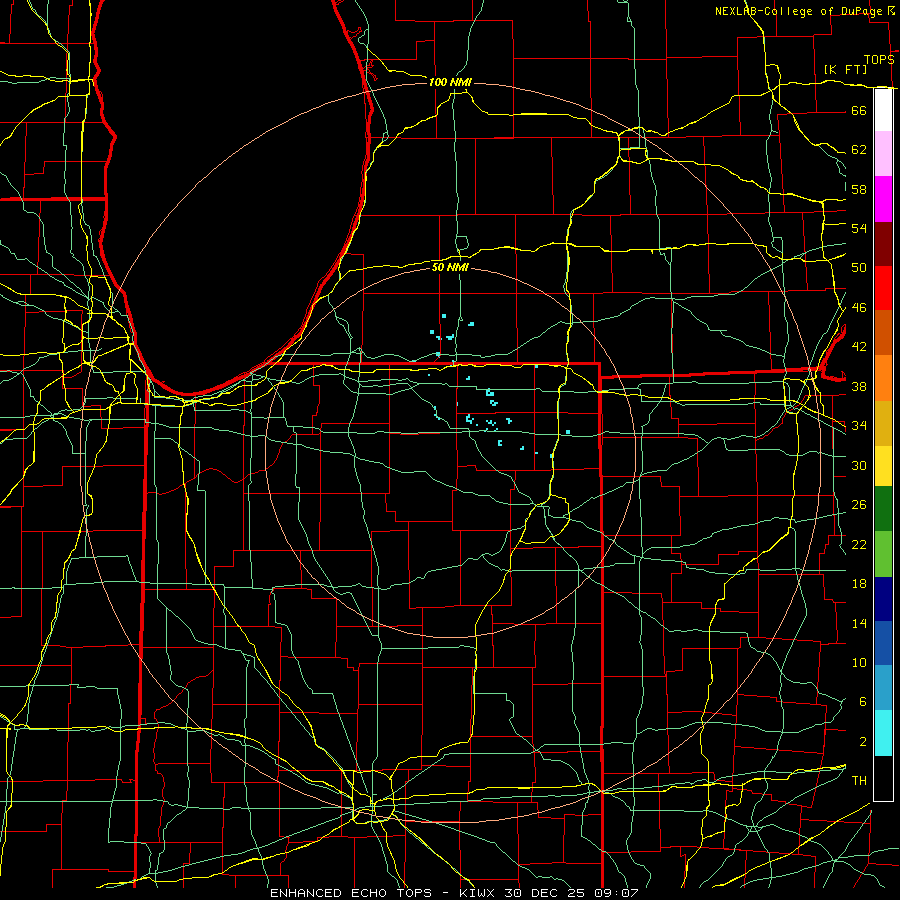The width and height of the screenshot is (900, 900).
Task: Click the yellow legend swatch
Action: point(883,466)
